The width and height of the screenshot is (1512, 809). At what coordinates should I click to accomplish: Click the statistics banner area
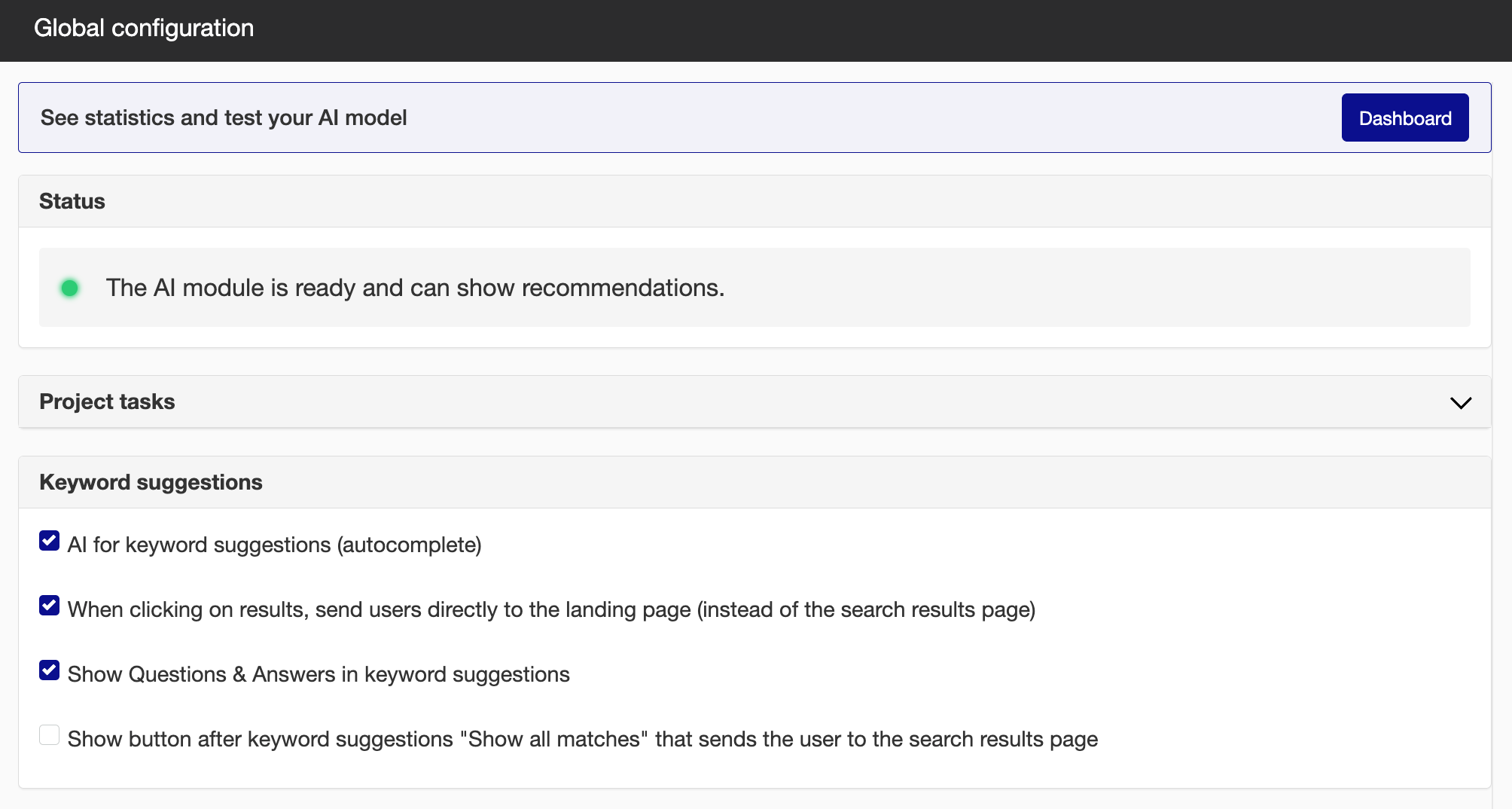(753, 117)
